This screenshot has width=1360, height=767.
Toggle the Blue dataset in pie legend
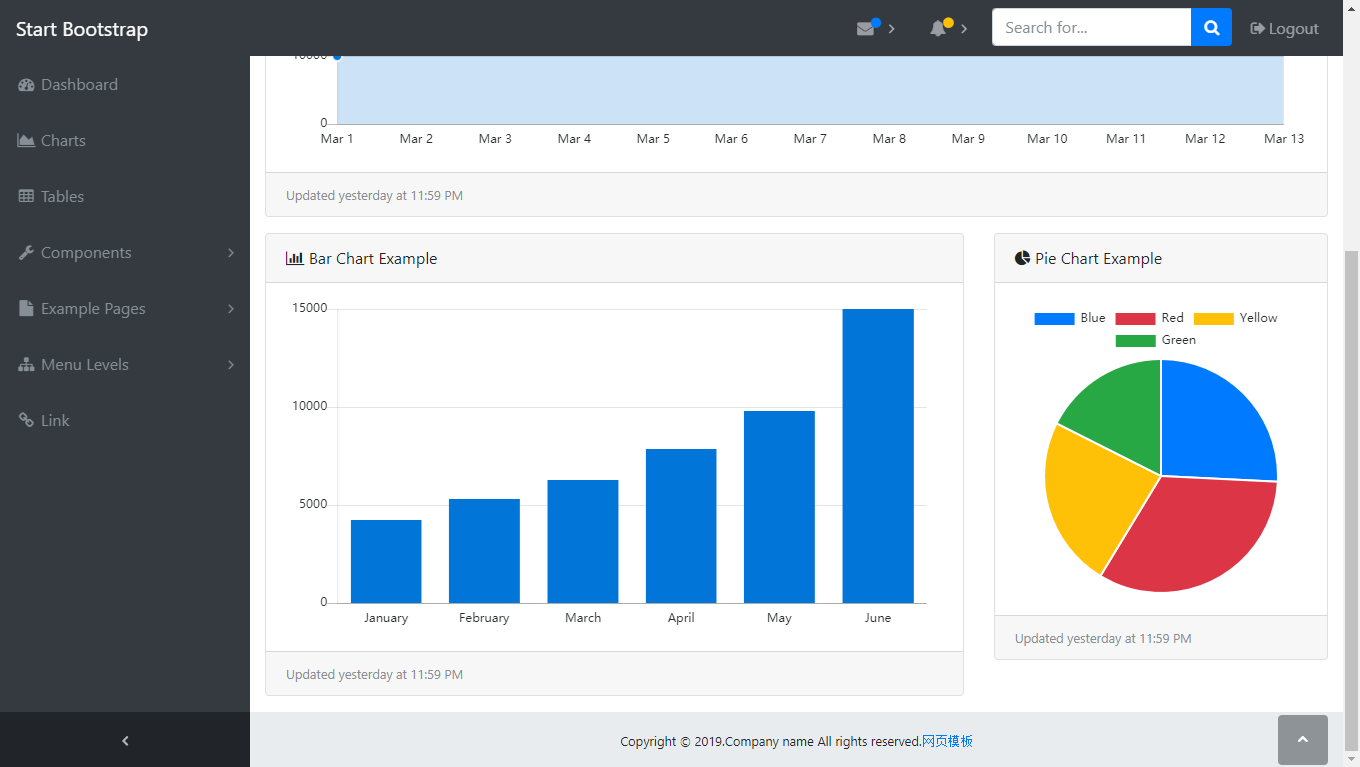pyautogui.click(x=1070, y=318)
